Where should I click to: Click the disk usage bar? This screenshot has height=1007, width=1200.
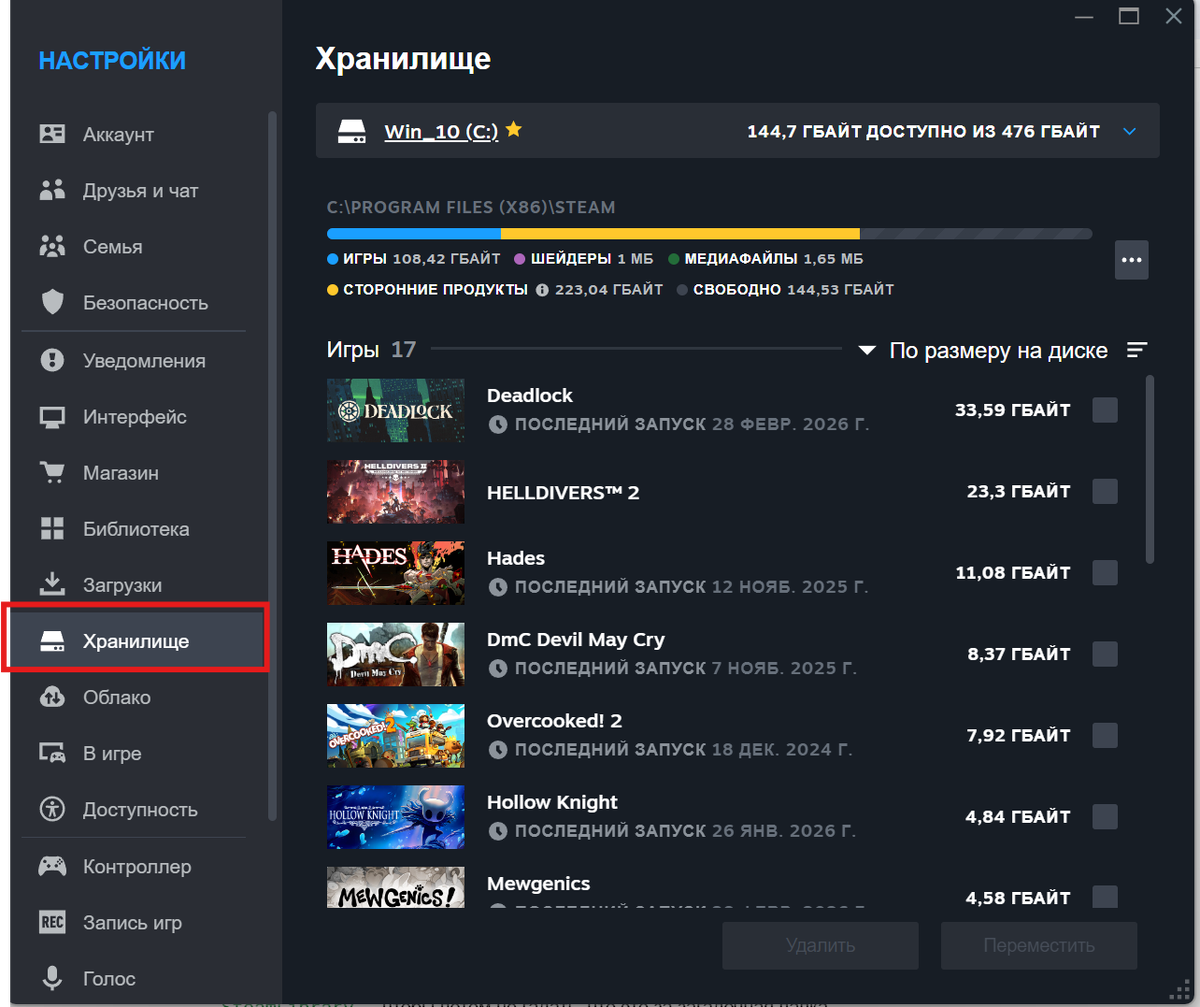coord(709,233)
